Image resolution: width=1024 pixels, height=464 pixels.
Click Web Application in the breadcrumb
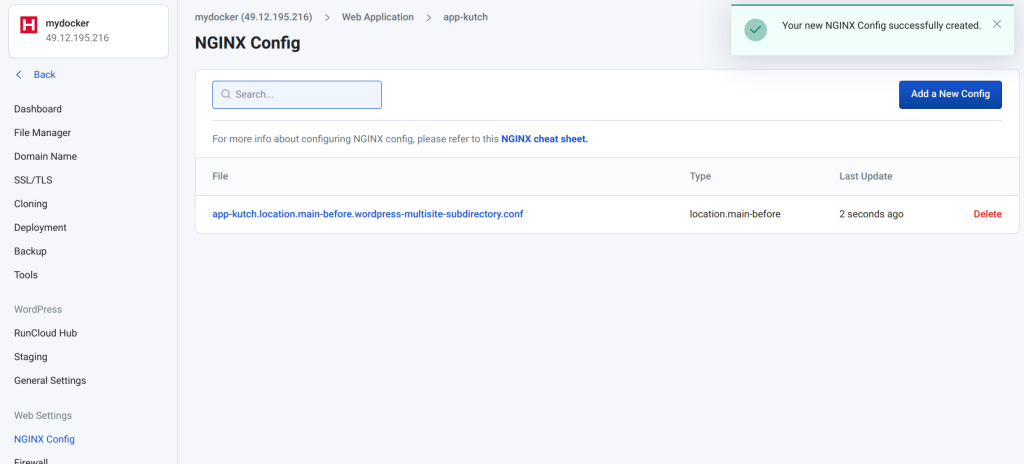(x=378, y=17)
